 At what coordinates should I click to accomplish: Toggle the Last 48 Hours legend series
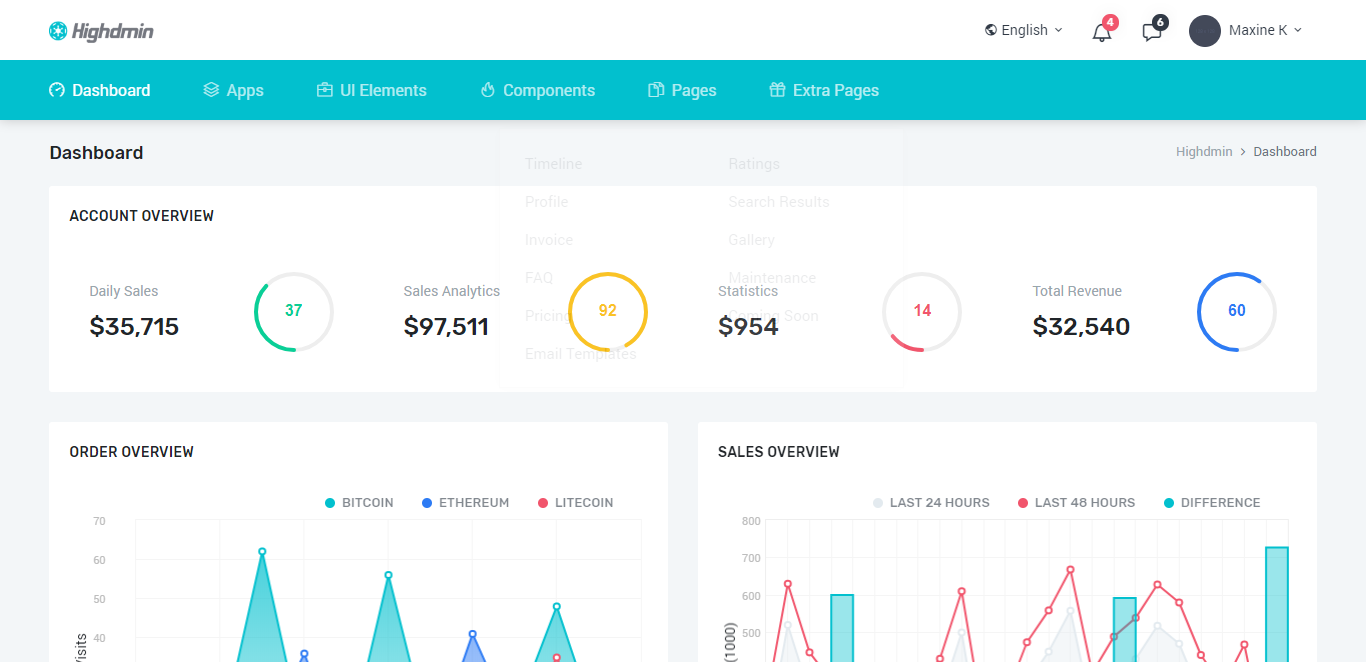(x=1076, y=503)
